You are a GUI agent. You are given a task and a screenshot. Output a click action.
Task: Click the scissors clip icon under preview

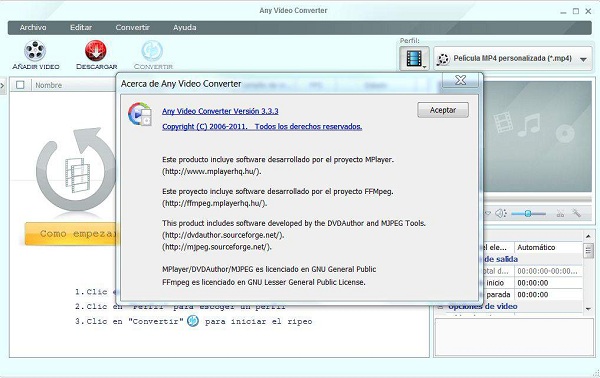click(x=560, y=213)
